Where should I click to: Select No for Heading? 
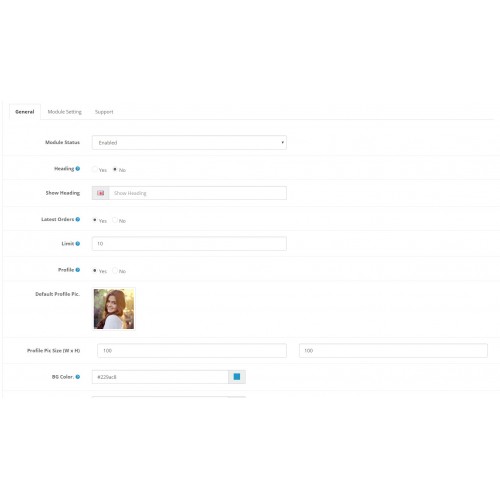115,169
